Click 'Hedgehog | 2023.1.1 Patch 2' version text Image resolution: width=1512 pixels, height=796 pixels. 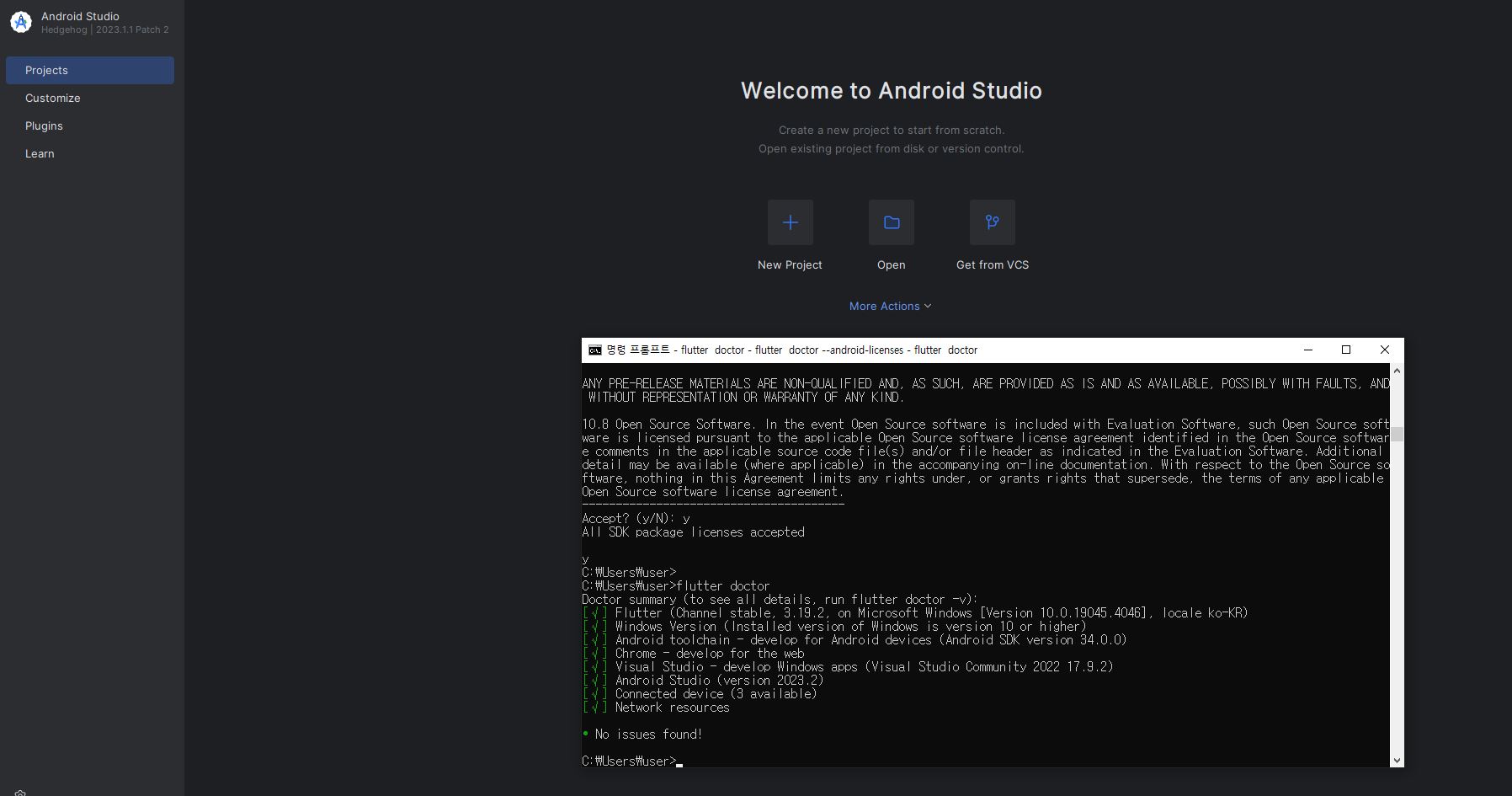(x=105, y=29)
